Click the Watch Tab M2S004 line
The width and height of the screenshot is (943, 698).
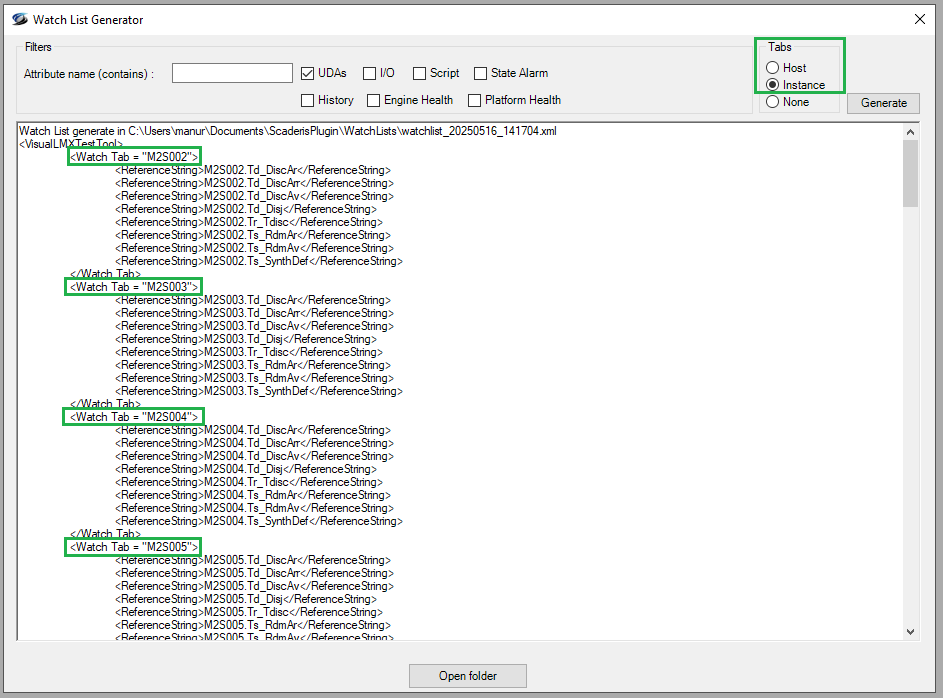(x=134, y=417)
